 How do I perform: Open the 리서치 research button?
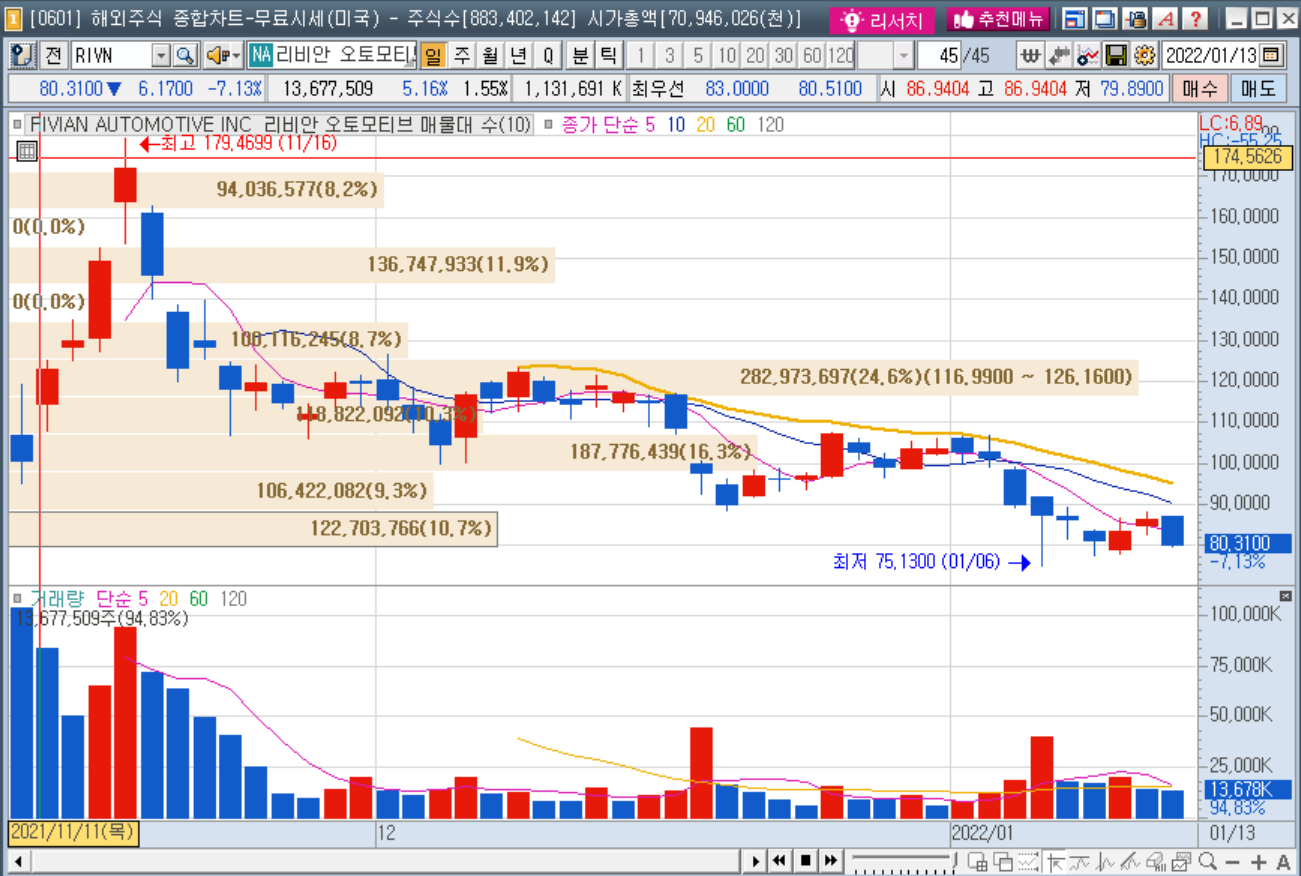tap(882, 19)
